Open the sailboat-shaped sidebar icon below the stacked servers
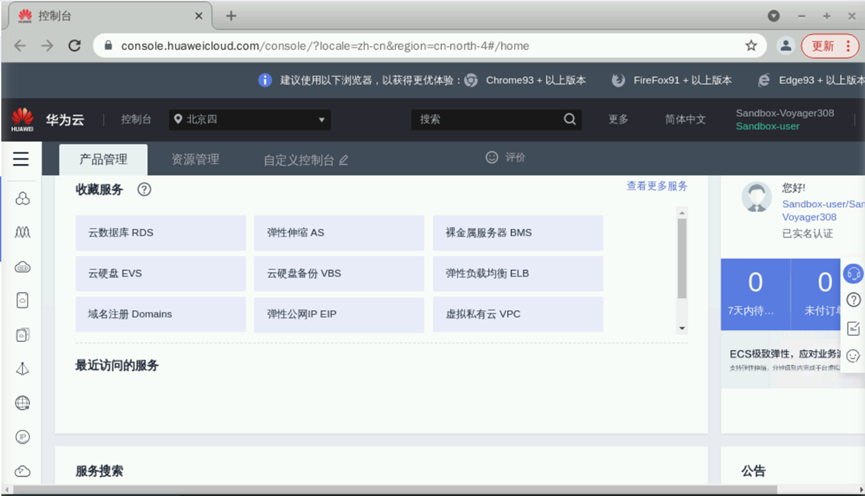 (23, 369)
